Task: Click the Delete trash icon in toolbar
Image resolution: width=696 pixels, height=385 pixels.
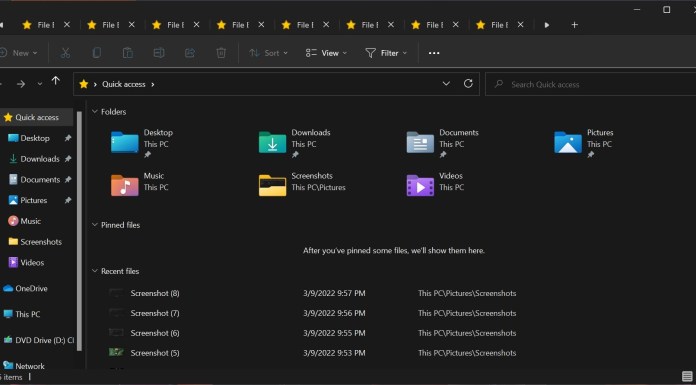Action: coord(221,53)
